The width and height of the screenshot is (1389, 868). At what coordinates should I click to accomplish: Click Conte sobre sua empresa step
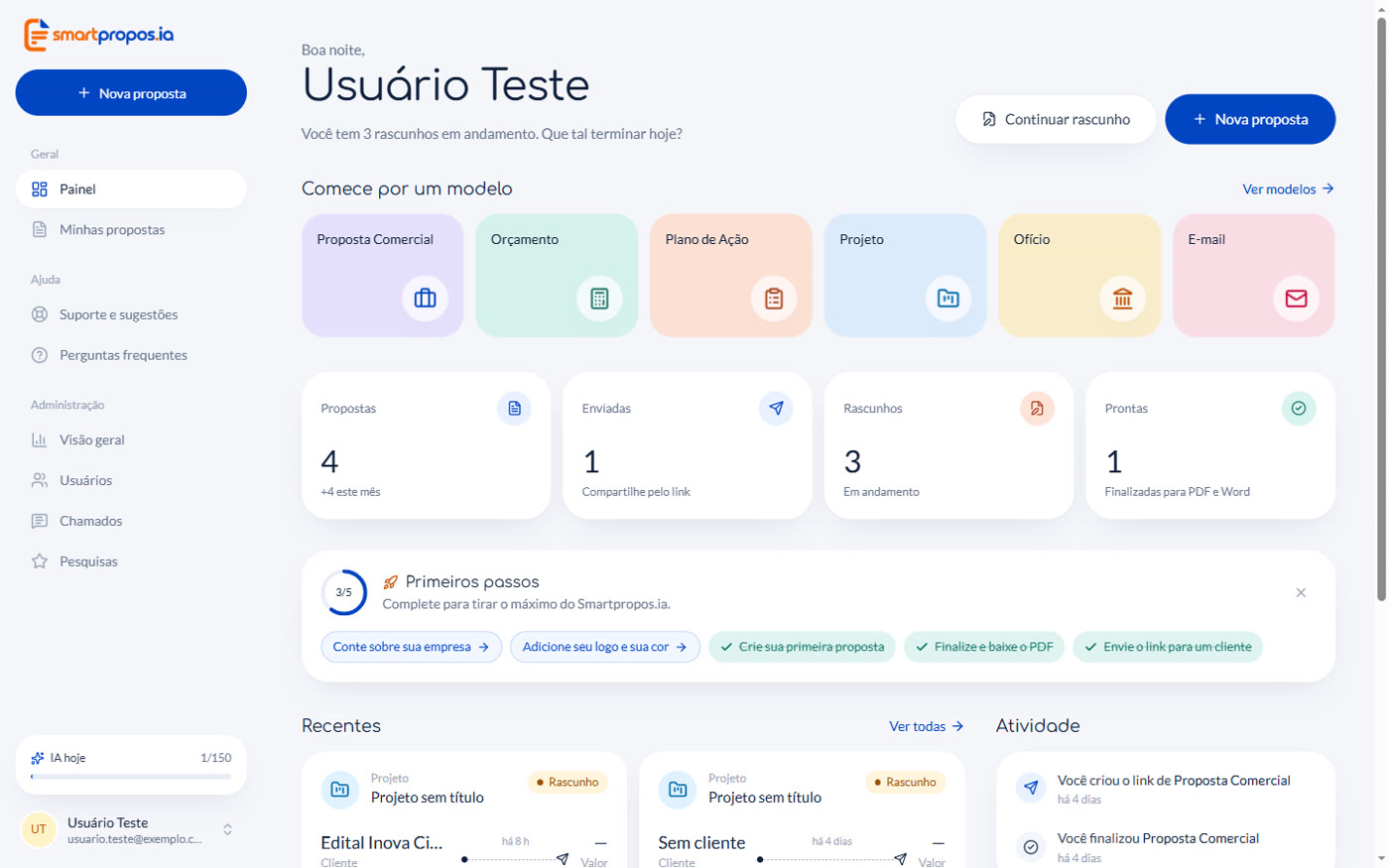(412, 647)
